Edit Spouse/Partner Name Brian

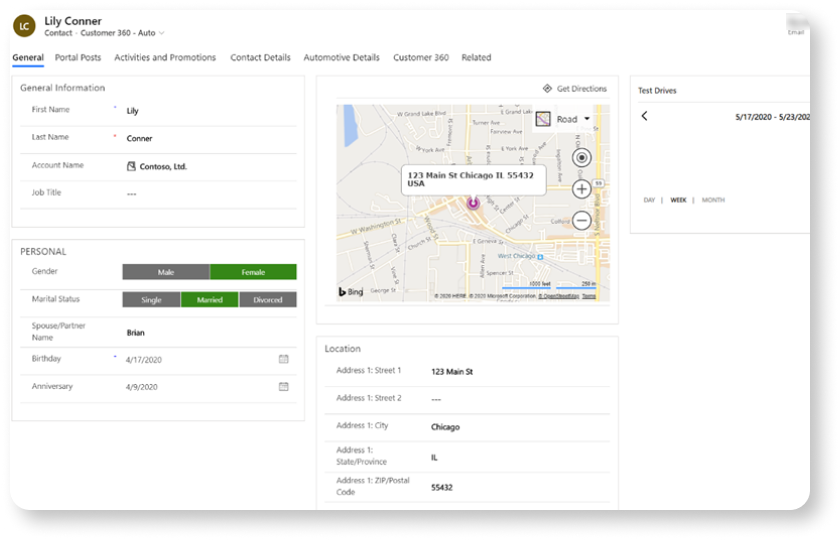(x=210, y=333)
